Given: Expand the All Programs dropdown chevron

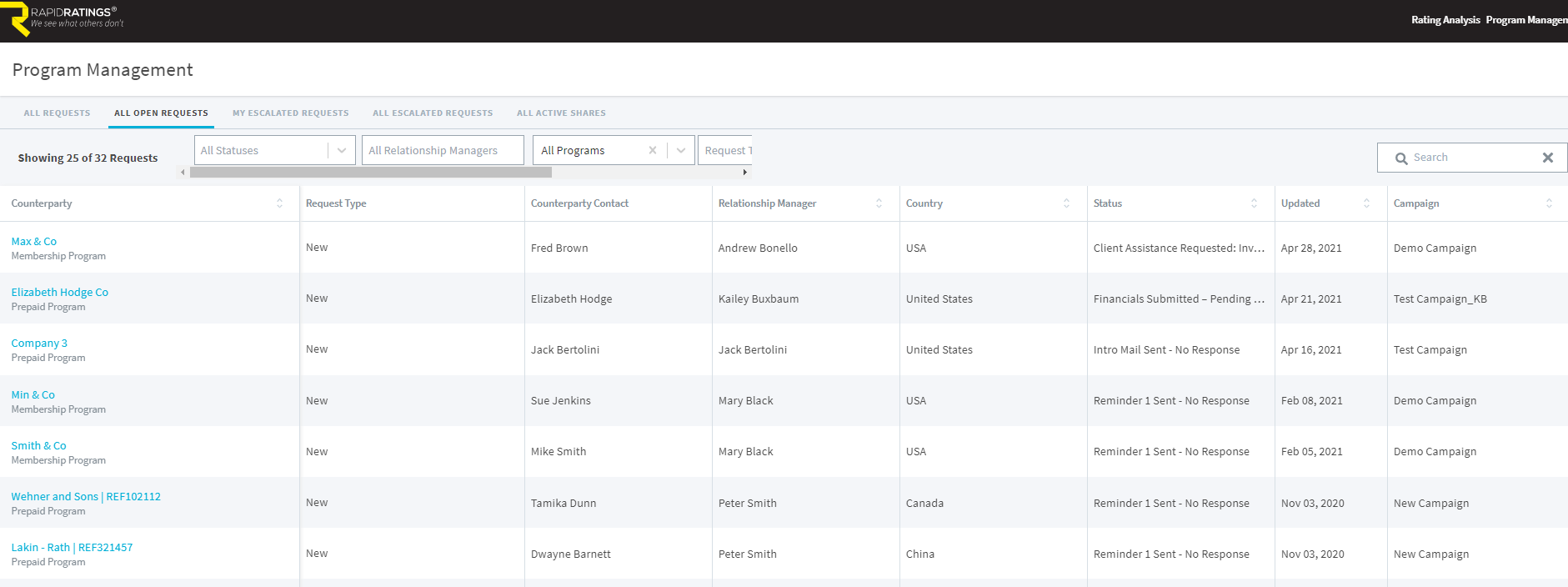Looking at the screenshot, I should pyautogui.click(x=681, y=150).
